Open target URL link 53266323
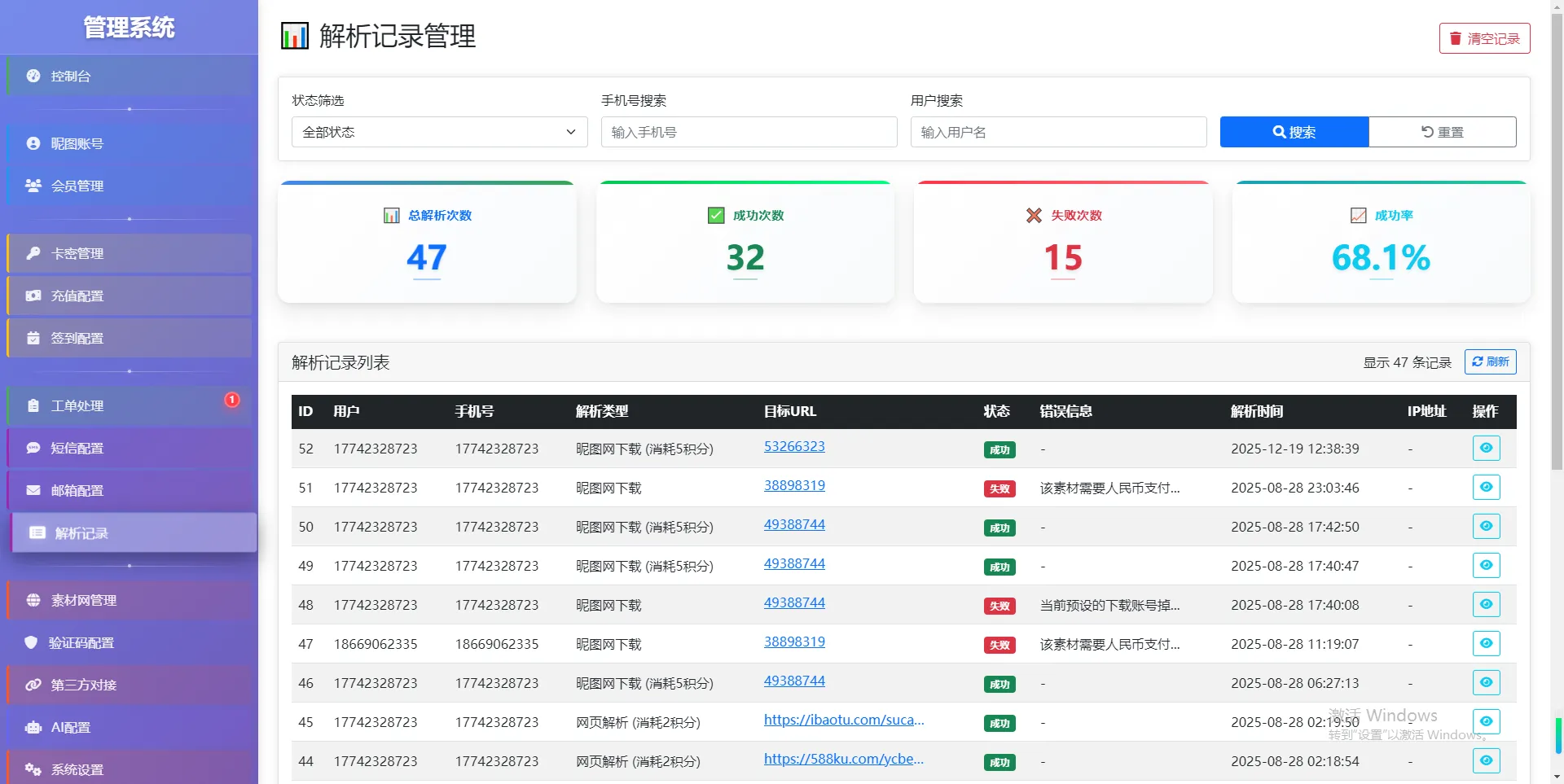 coord(794,446)
